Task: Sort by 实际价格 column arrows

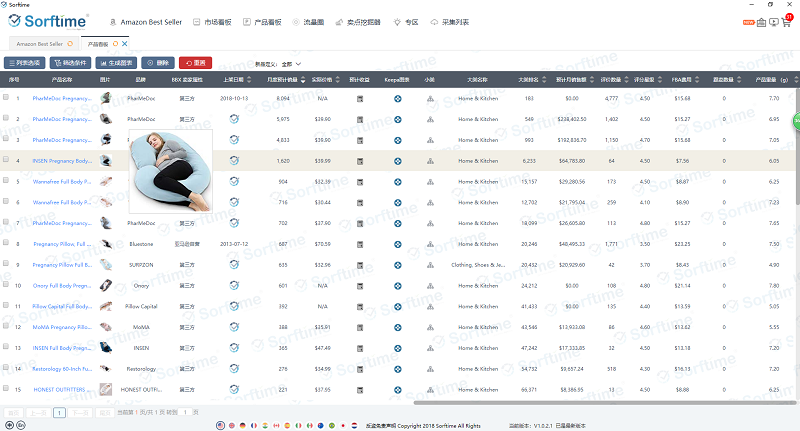Action: pyautogui.click(x=337, y=80)
